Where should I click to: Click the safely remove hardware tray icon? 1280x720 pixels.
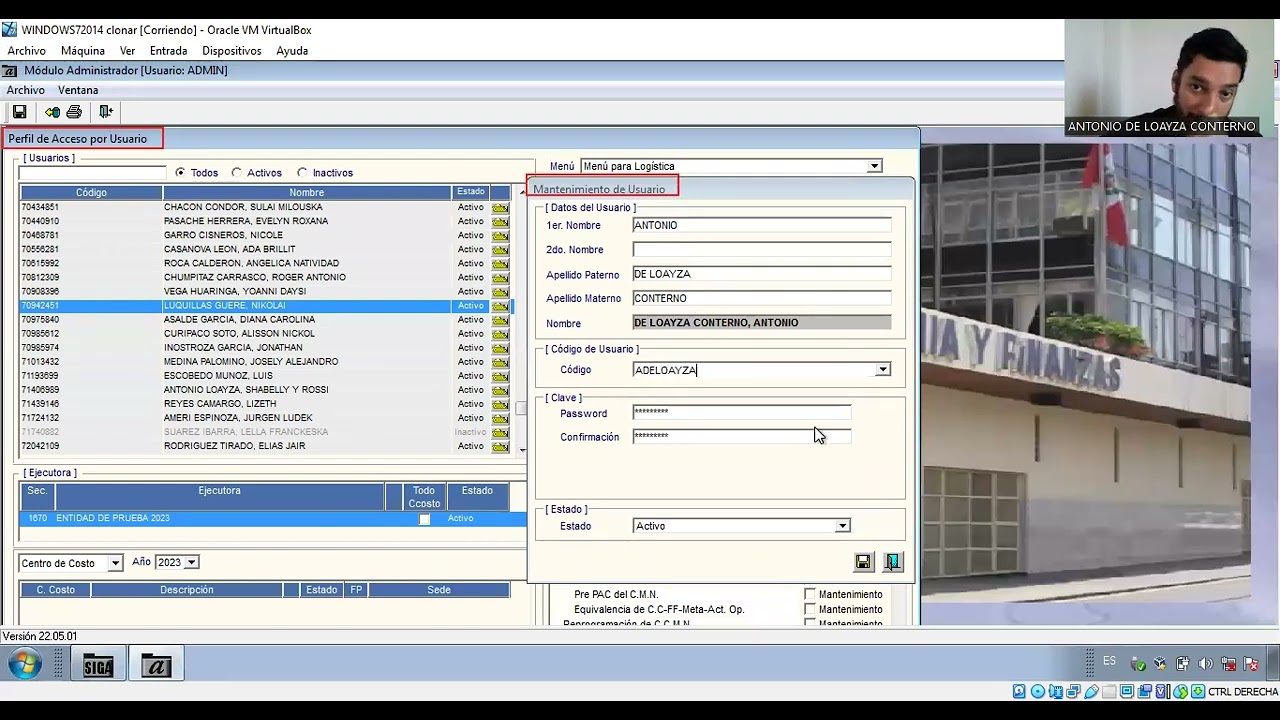pyautogui.click(x=1138, y=664)
